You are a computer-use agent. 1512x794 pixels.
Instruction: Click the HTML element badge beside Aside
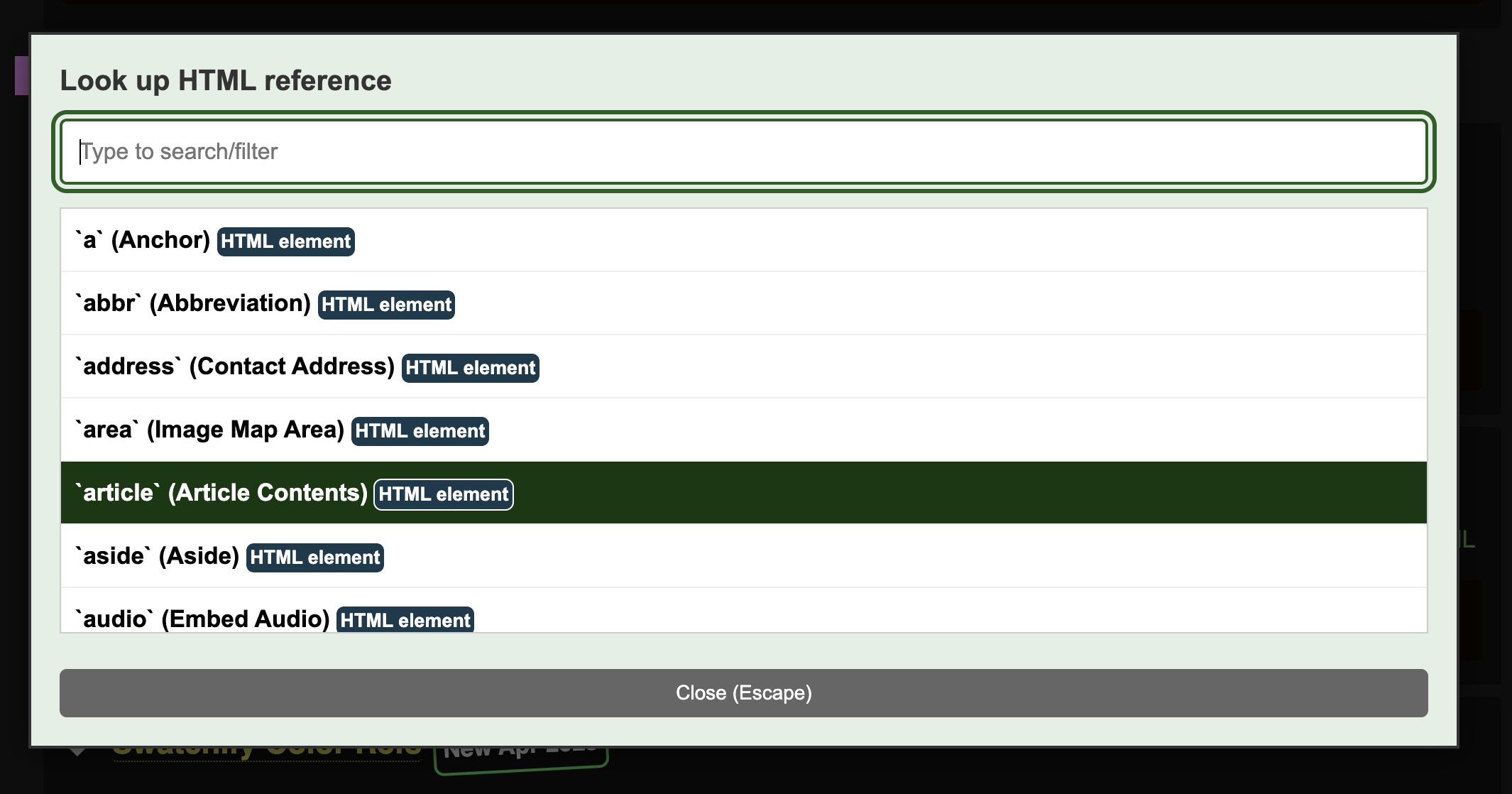(x=315, y=558)
